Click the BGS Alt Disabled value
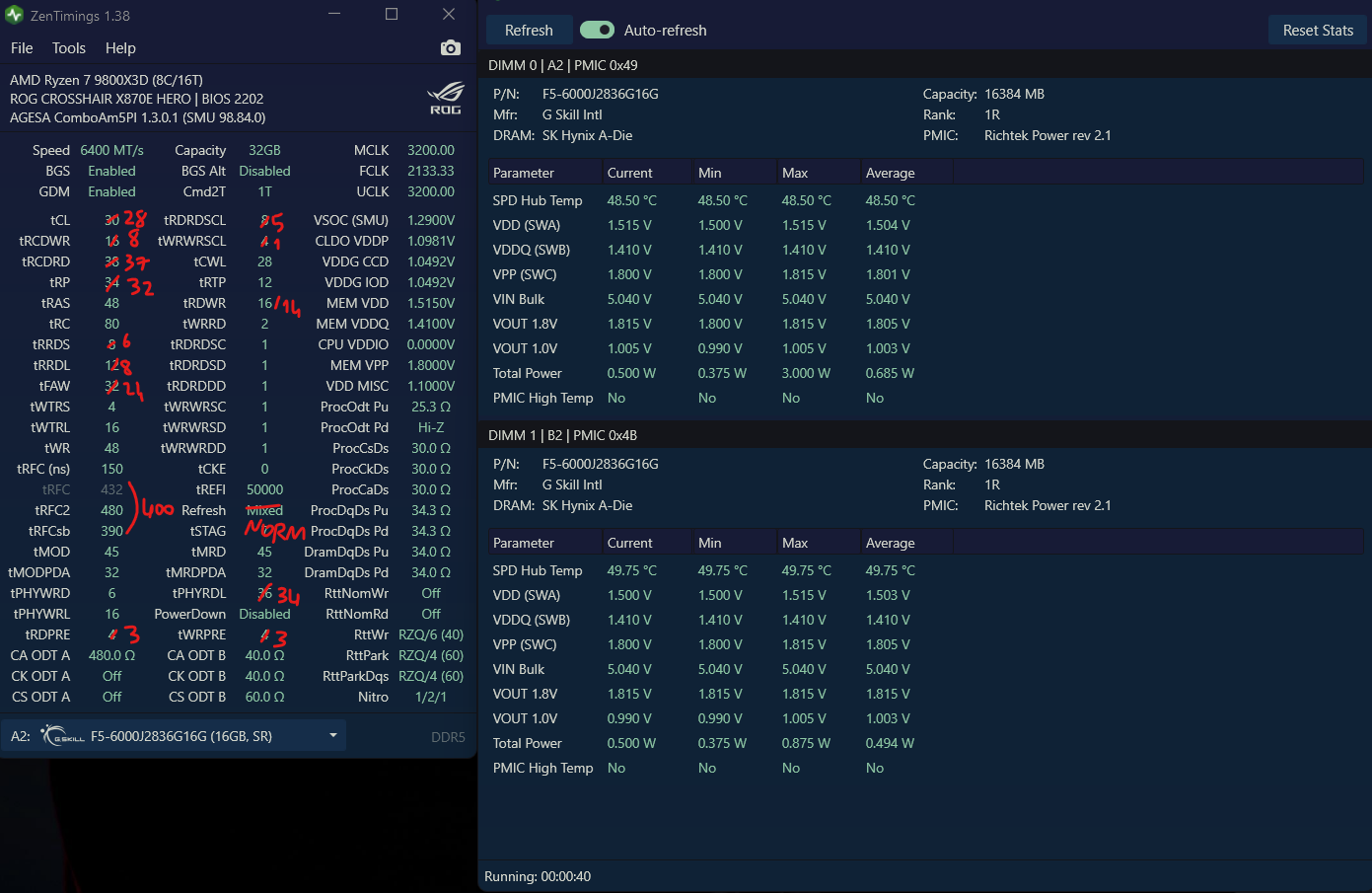This screenshot has height=893, width=1372. [x=264, y=171]
